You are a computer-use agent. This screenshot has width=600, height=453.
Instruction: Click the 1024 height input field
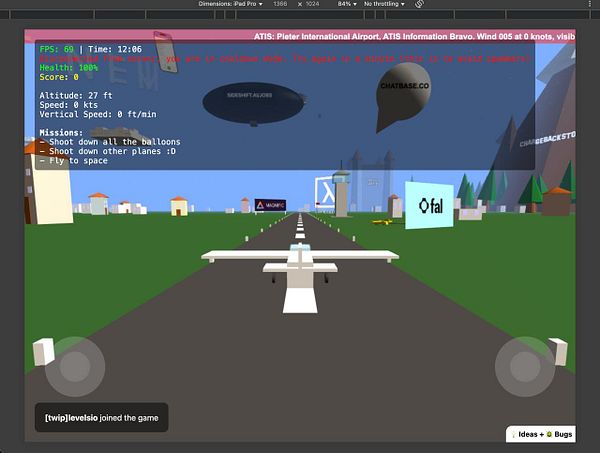coord(312,4)
